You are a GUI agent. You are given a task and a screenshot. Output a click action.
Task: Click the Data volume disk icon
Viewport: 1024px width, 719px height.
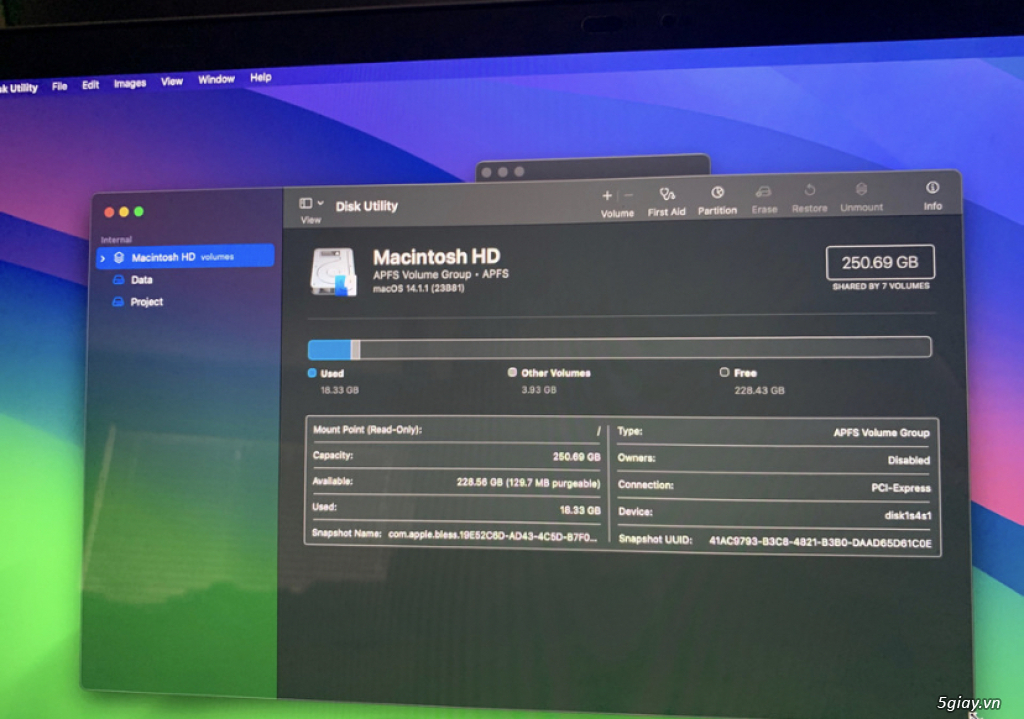118,280
